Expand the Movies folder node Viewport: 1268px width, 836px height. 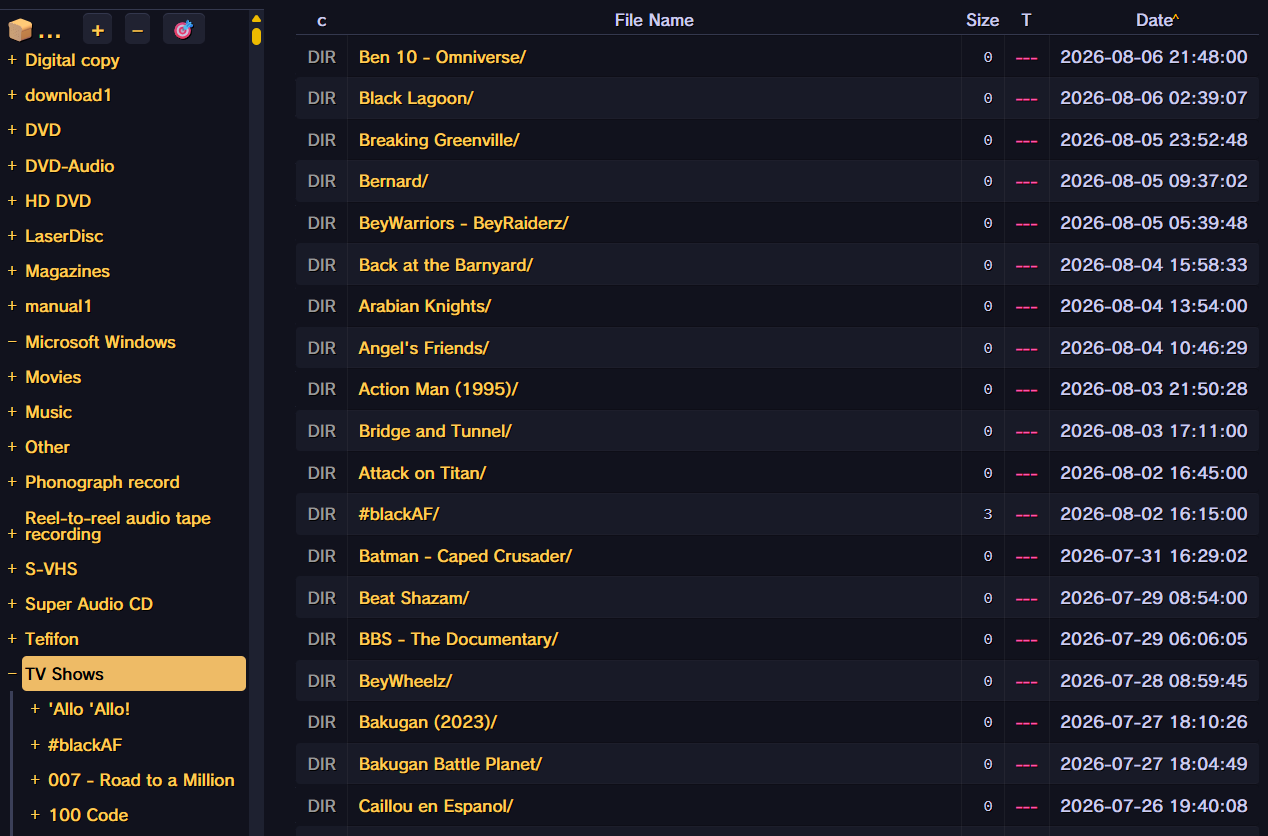coord(12,377)
